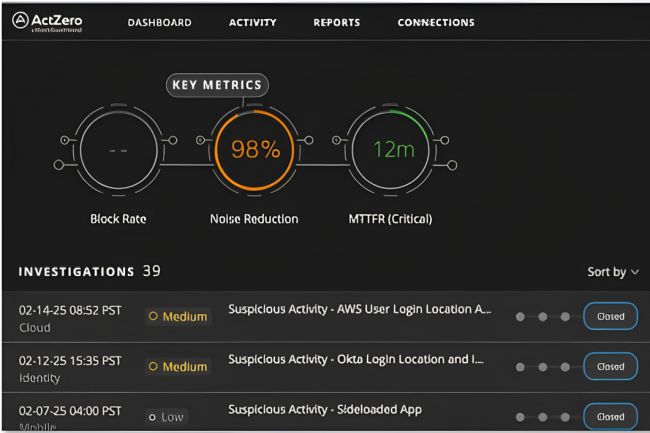Click Closed button on Okta investigation row

tap(610, 366)
